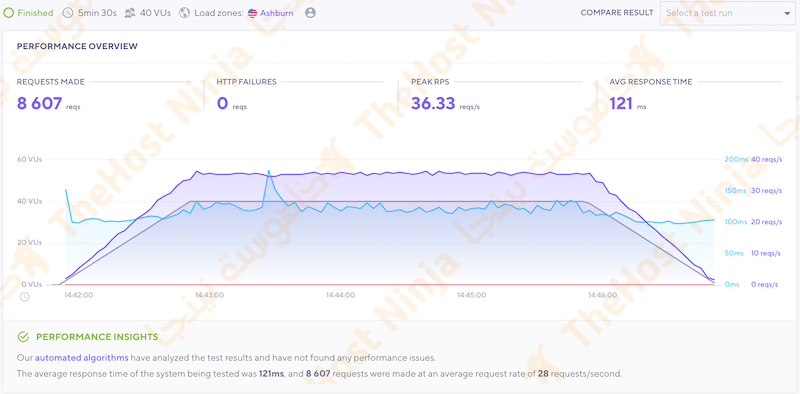Click the COMPARE RESULT label

coord(617,13)
